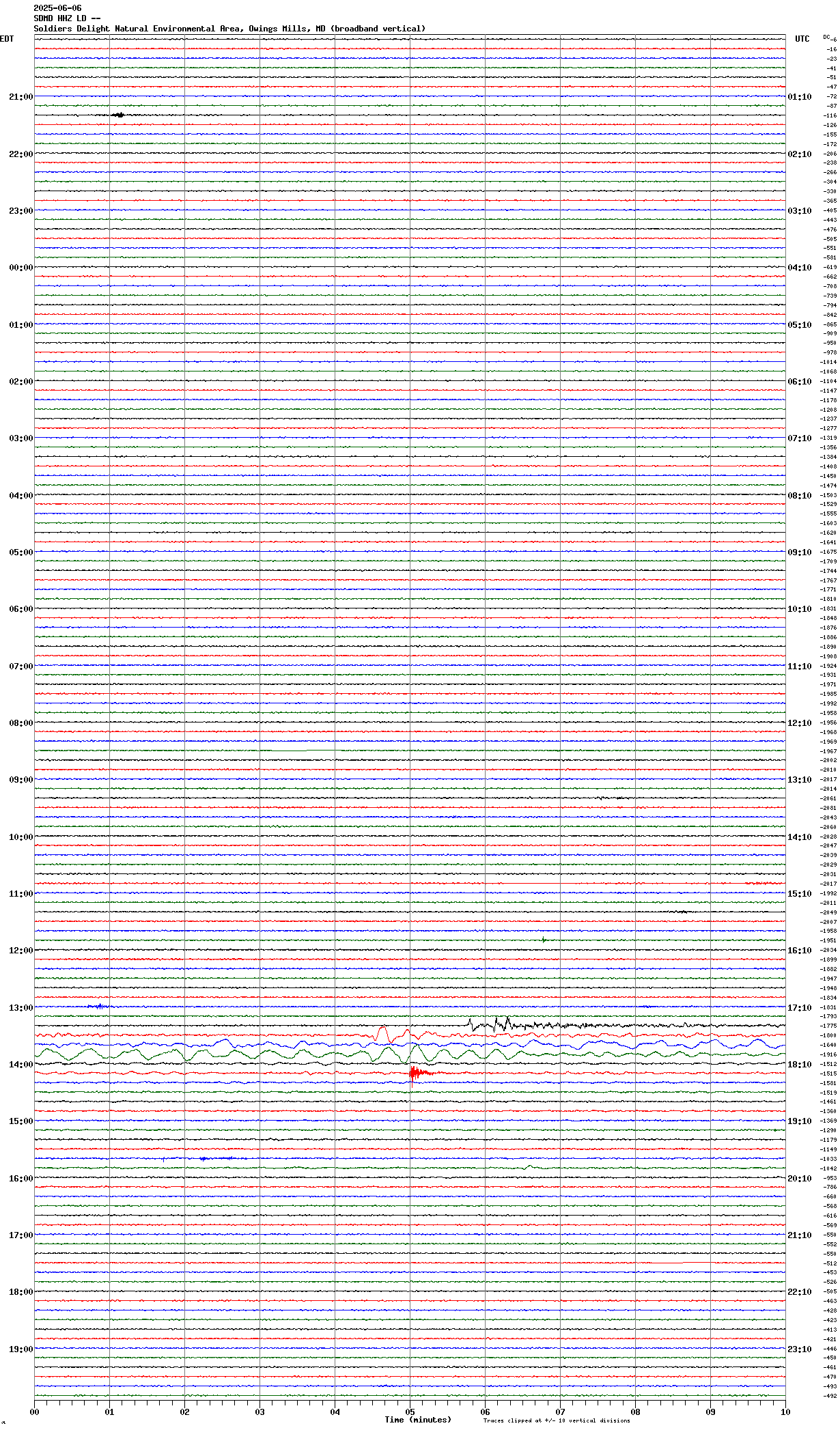Select the 15:00 EDT time label
Viewport: 840px width, 1430px height.
pos(21,1121)
